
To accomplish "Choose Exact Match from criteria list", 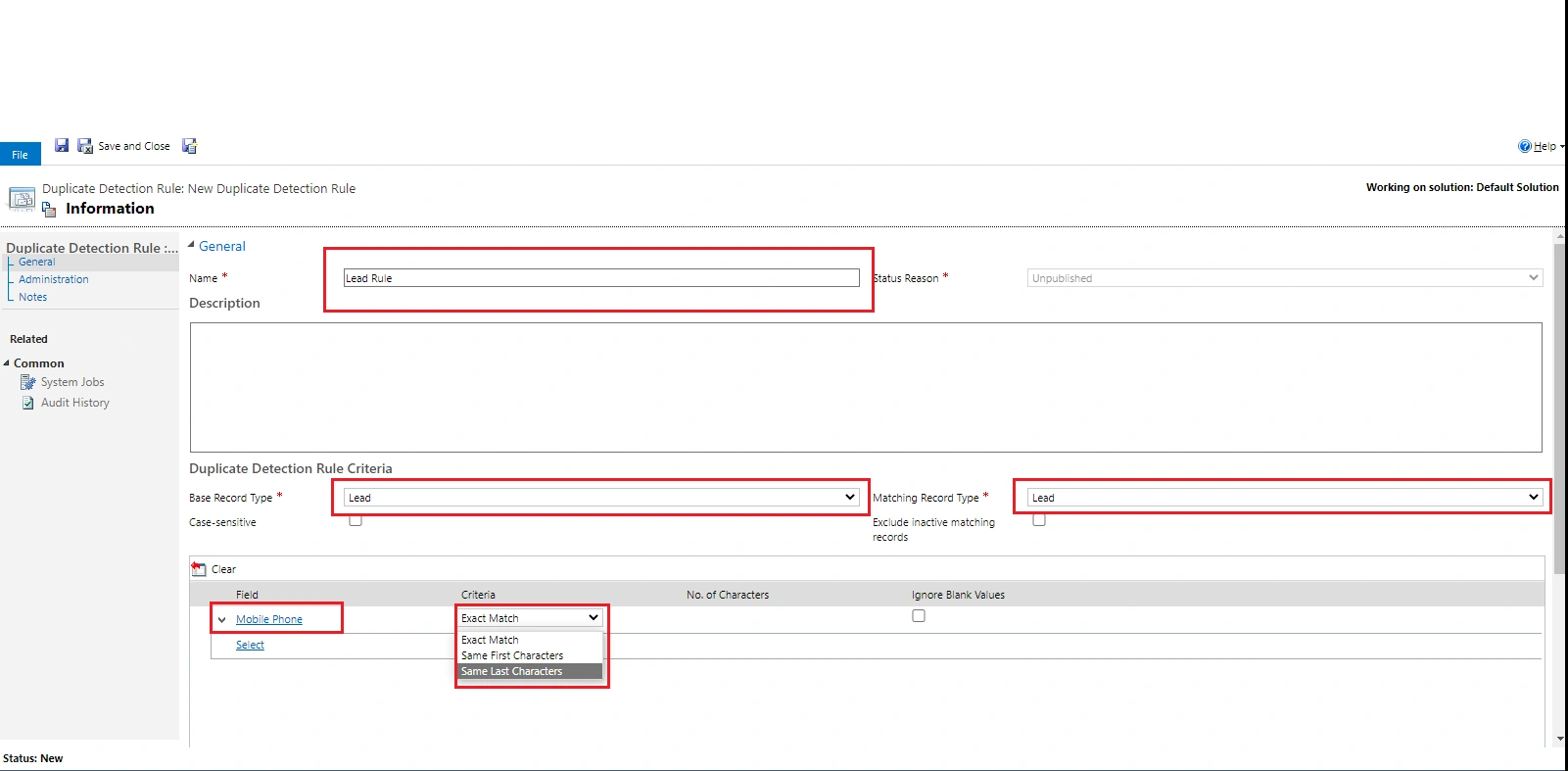I will tap(530, 640).
